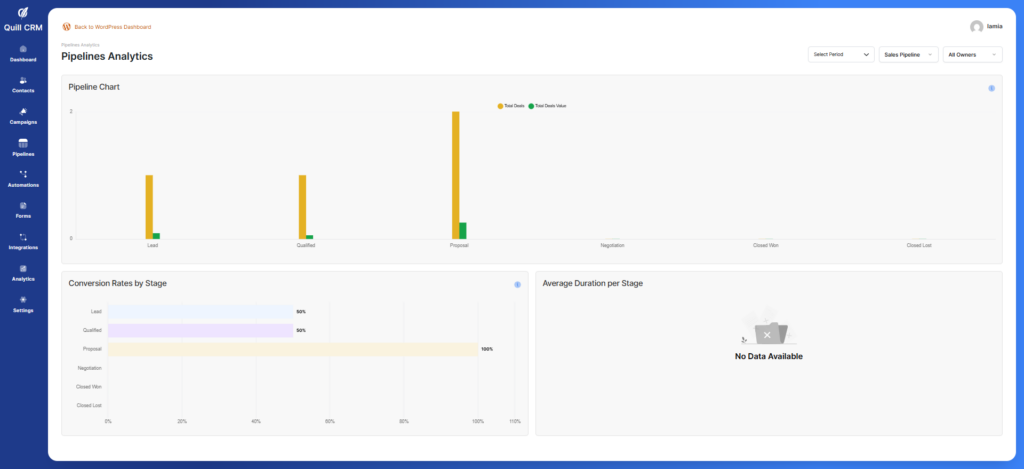Click the Proposal 100% conversion bar
1024x469 pixels.
click(x=292, y=349)
